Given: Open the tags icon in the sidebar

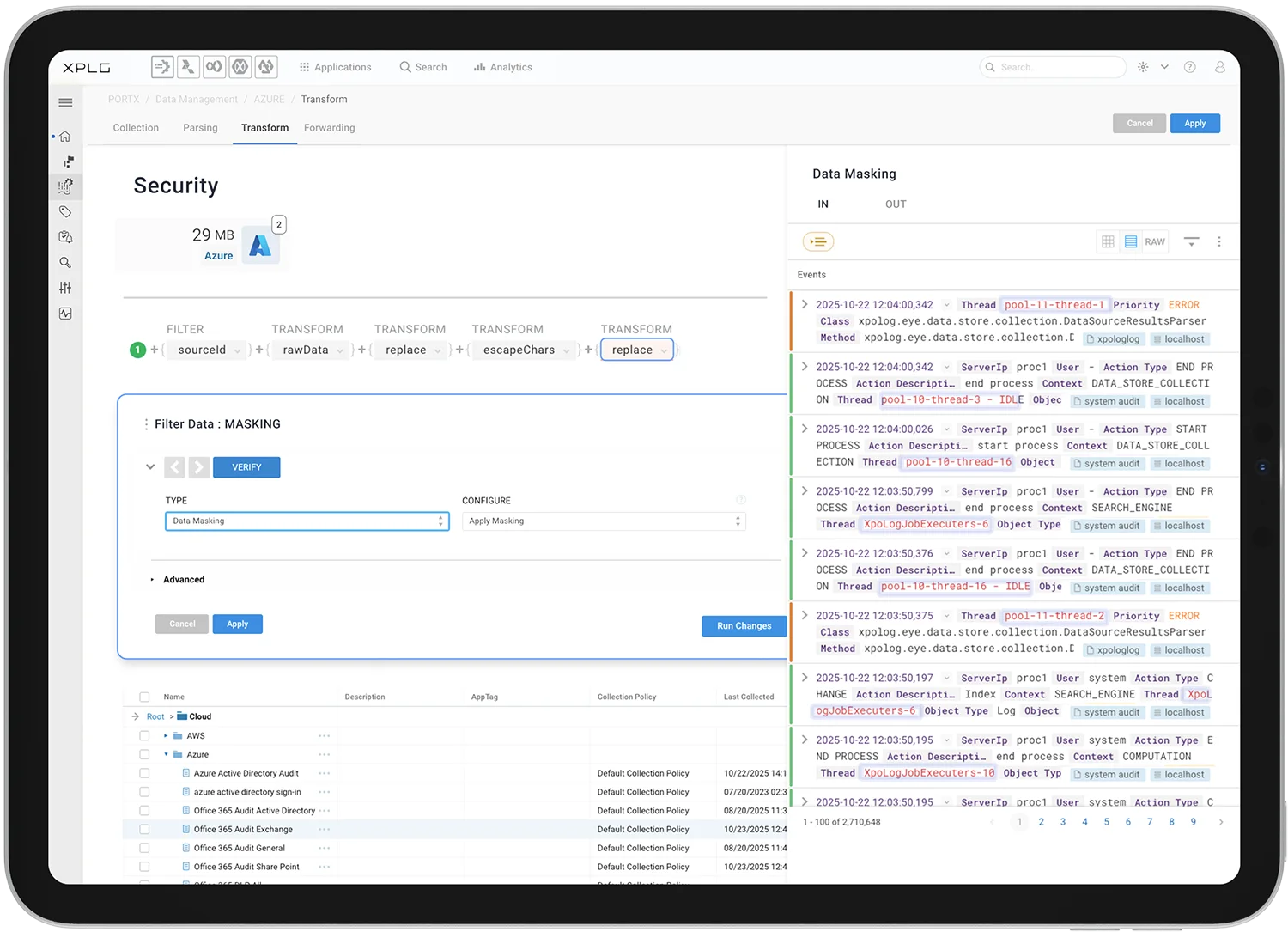Looking at the screenshot, I should click(x=65, y=211).
